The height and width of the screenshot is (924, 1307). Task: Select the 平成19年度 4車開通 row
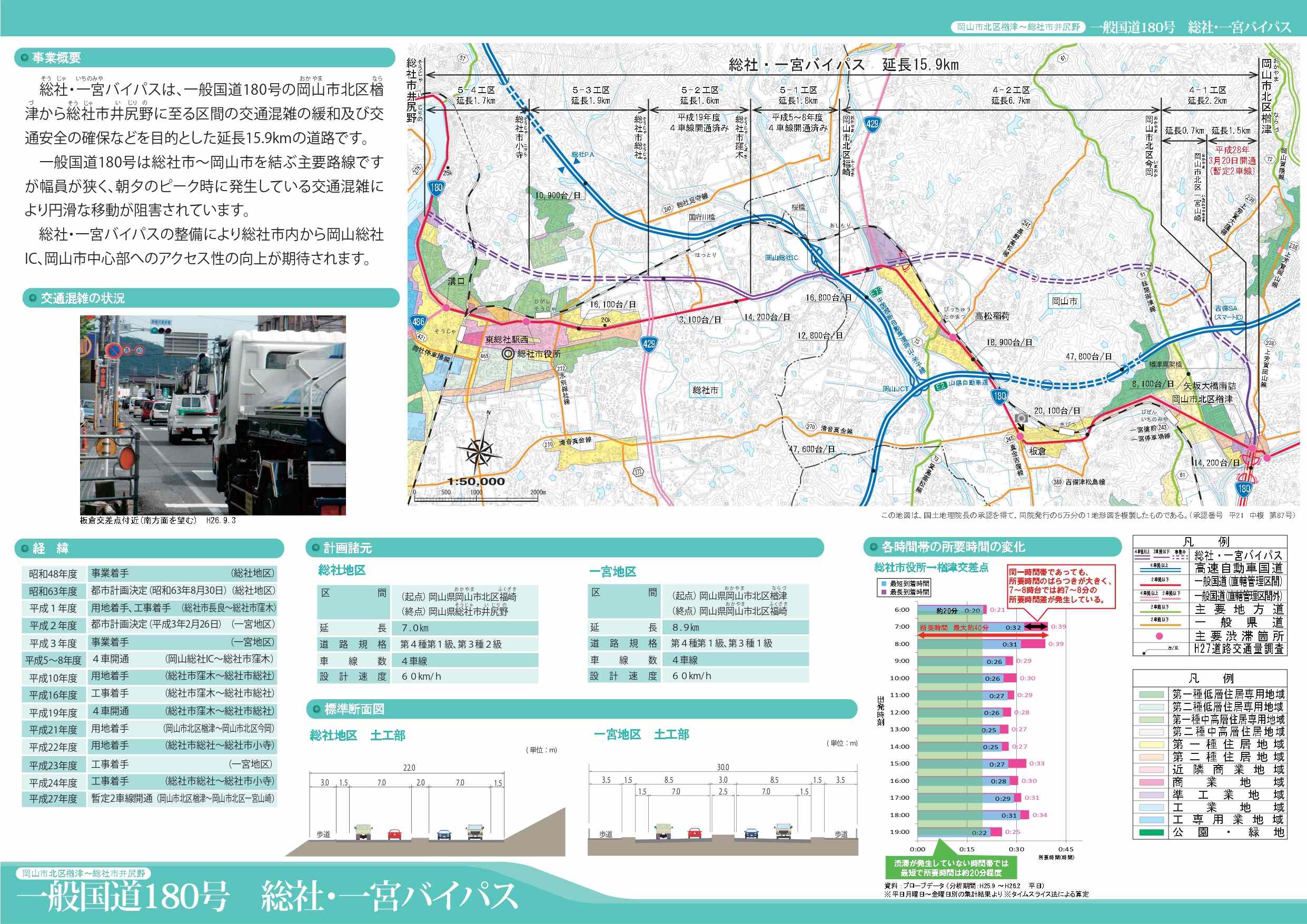pos(150,712)
